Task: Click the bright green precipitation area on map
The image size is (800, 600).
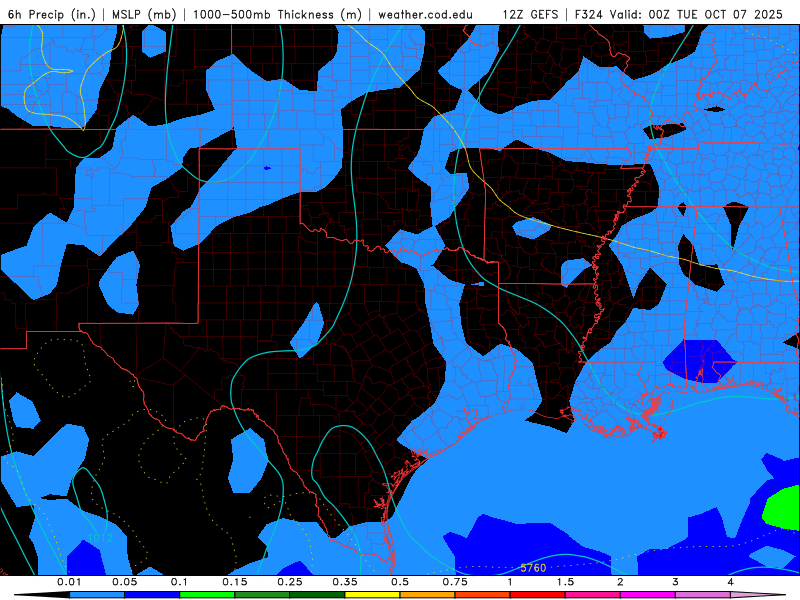Action: (783, 508)
